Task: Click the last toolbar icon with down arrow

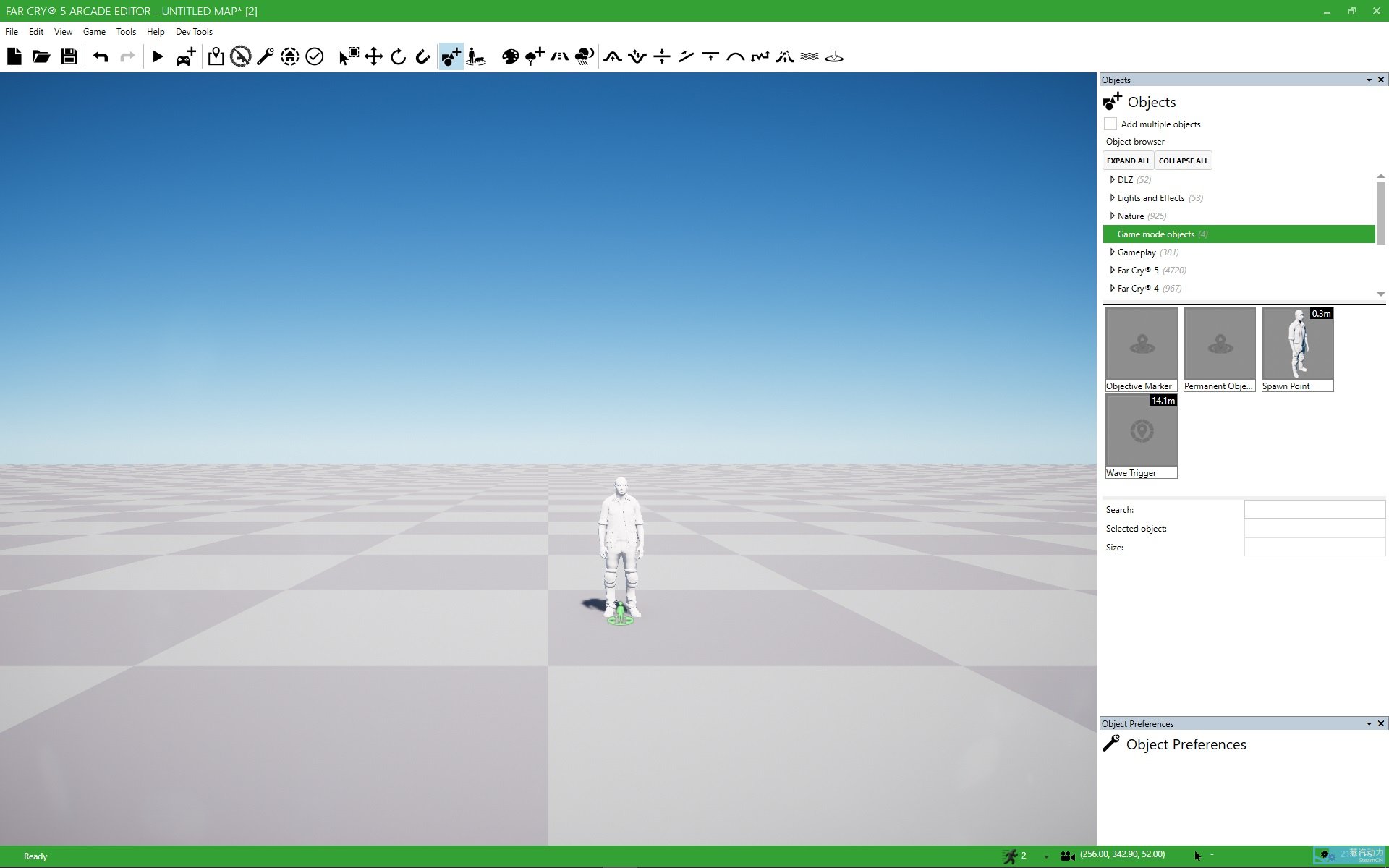Action: [834, 56]
